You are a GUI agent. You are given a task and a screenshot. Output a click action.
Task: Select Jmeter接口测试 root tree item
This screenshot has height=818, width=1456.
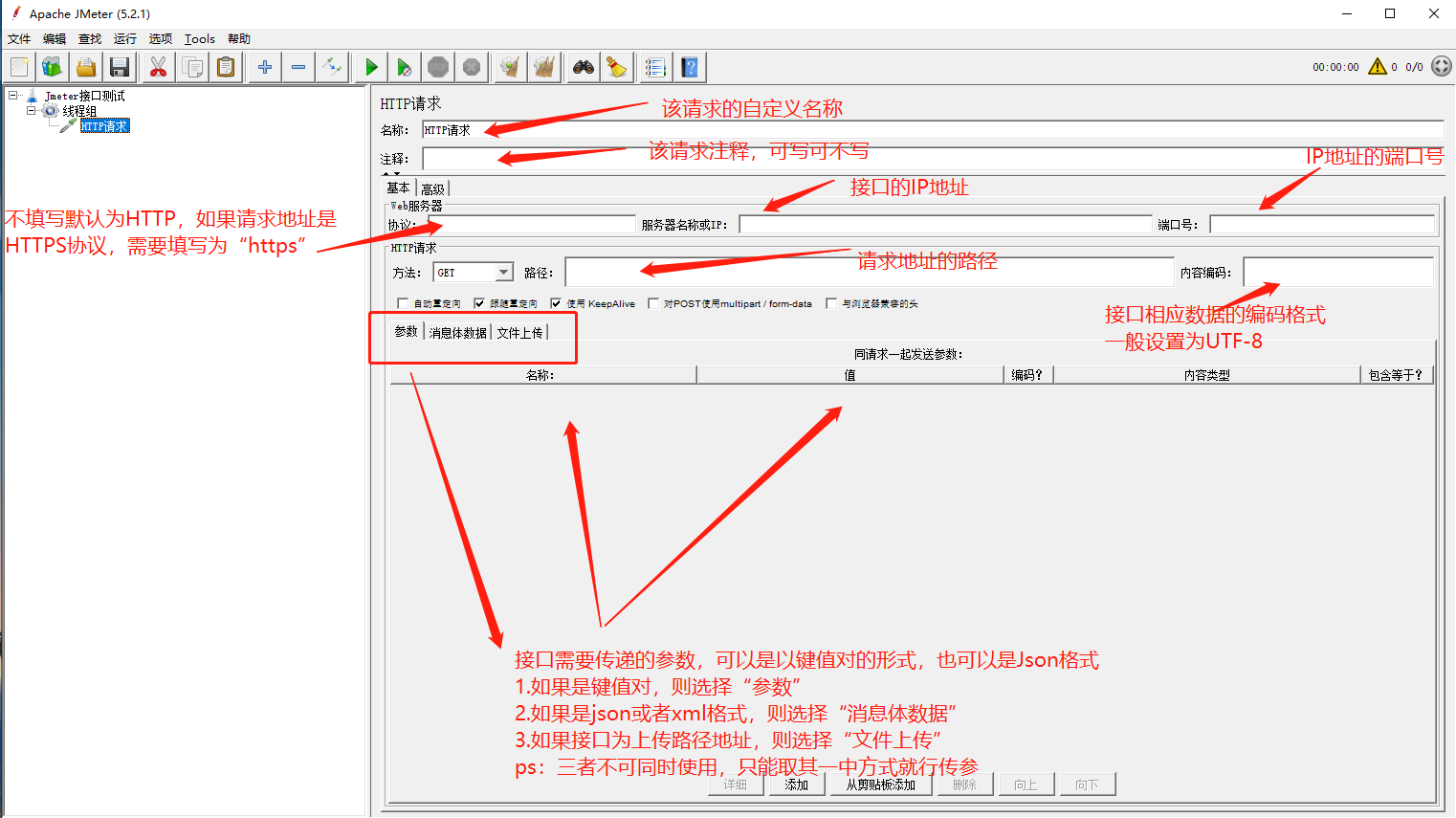[84, 96]
